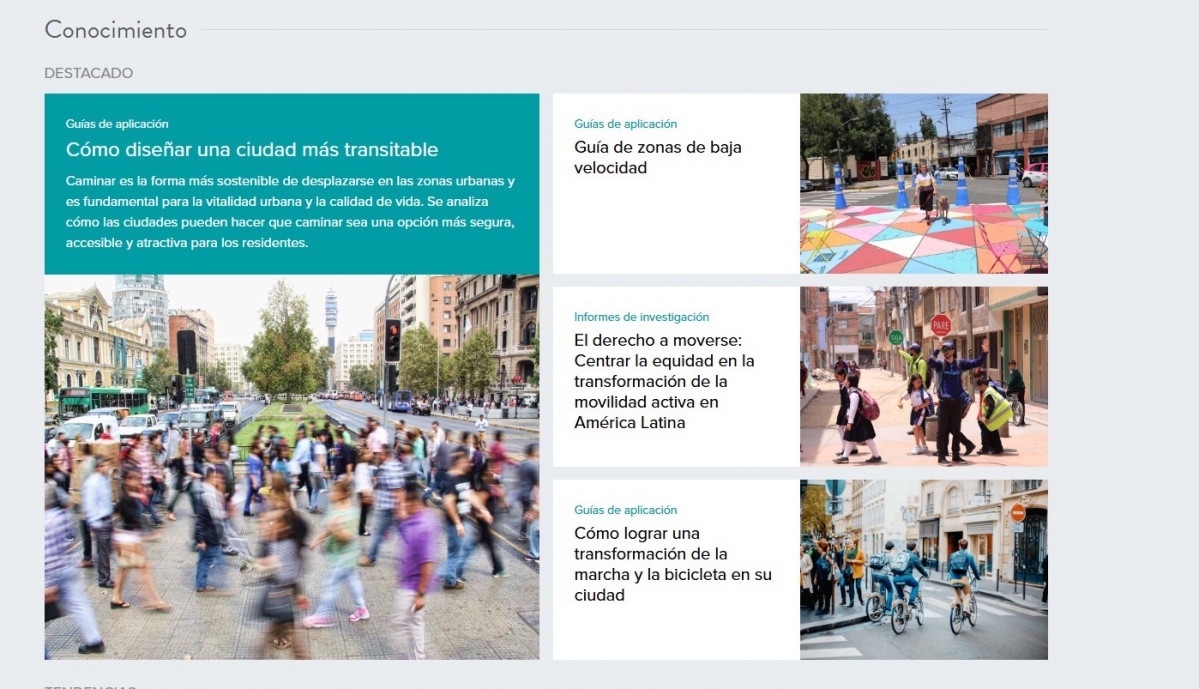Click the no-entry road sign in cyclists photo
1199x689 pixels.
[1017, 513]
